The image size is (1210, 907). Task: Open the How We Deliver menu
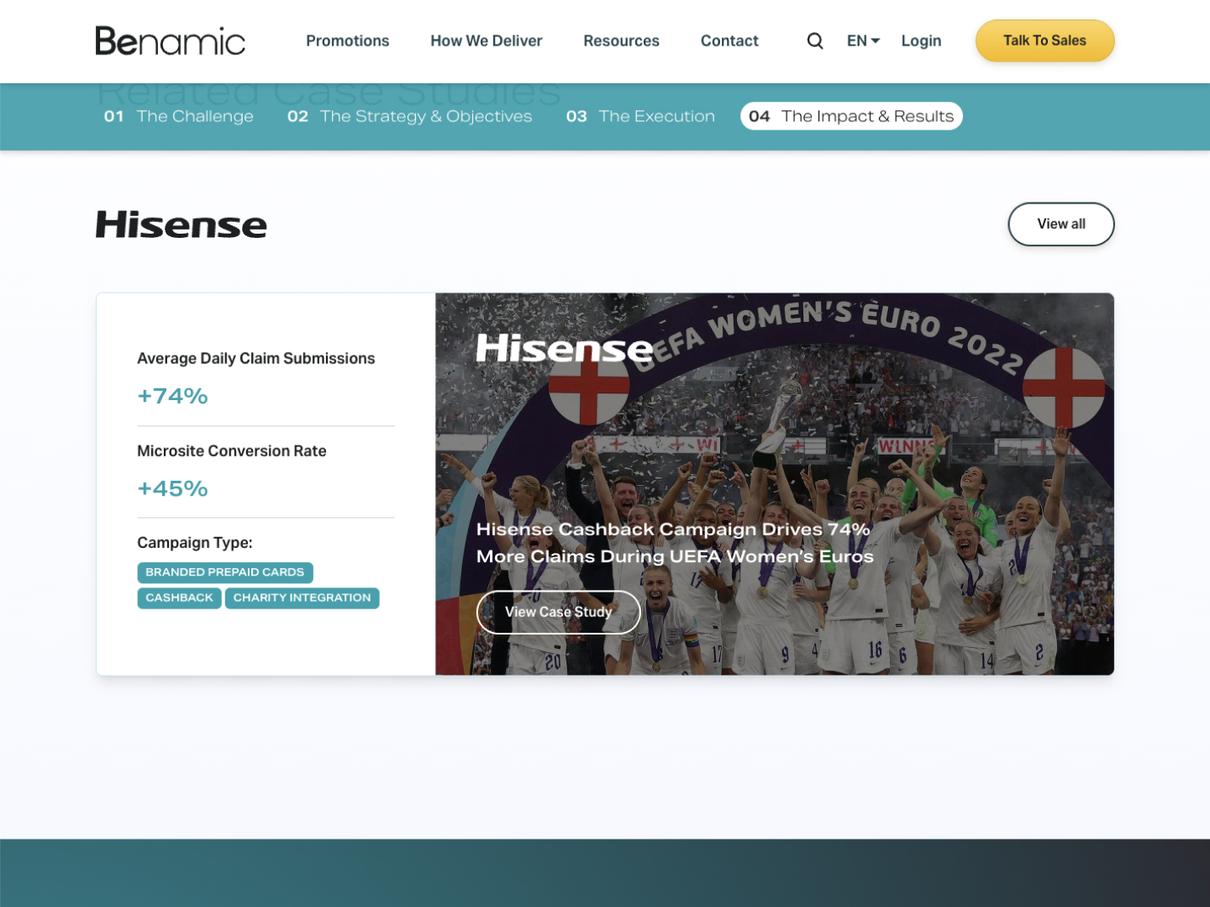point(486,41)
